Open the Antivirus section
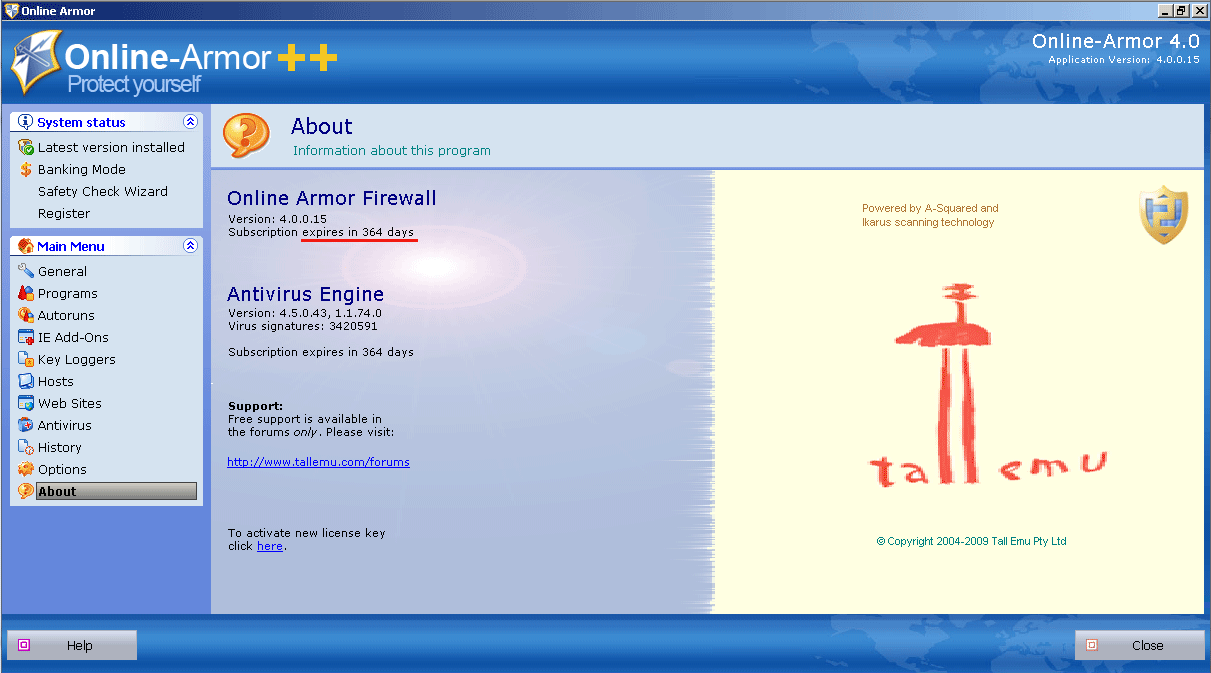 pos(65,425)
